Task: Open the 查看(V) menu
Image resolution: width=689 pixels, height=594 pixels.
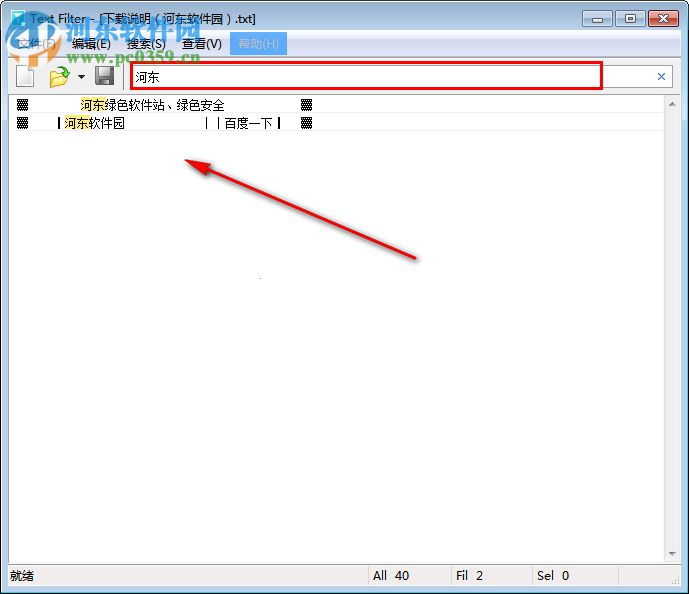Action: tap(202, 43)
